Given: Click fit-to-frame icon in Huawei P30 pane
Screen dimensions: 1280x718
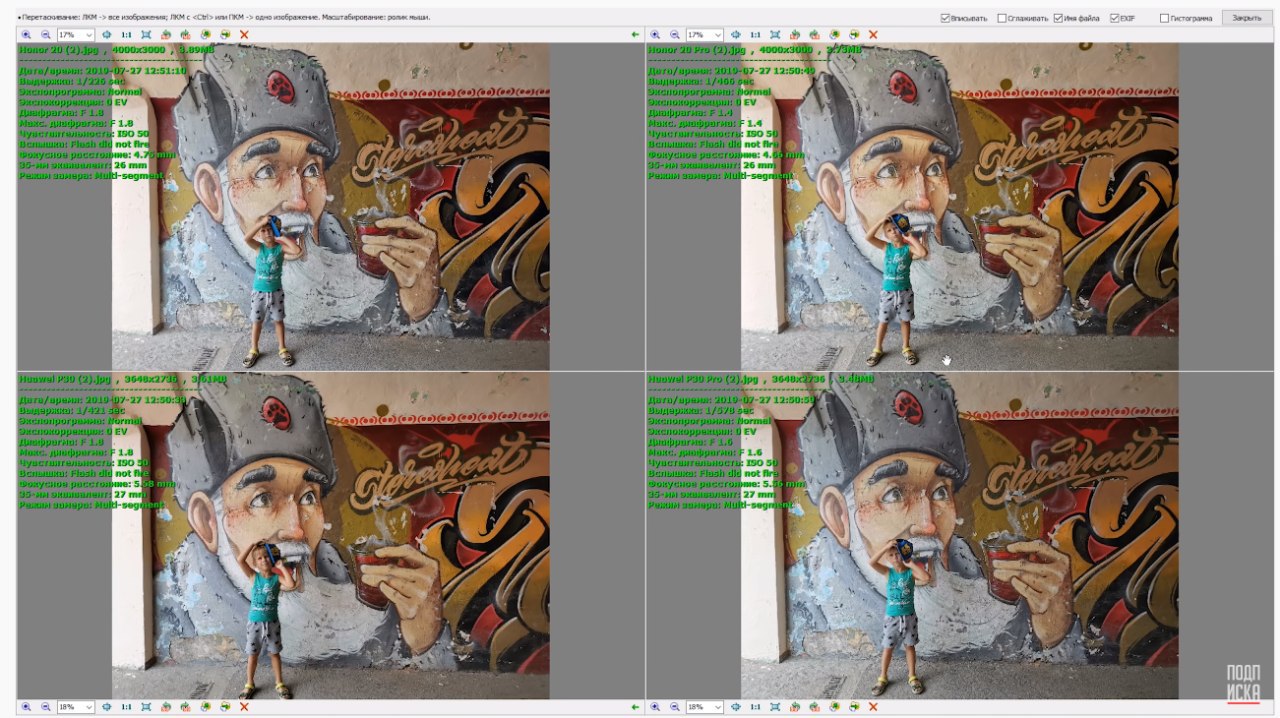Looking at the screenshot, I should point(146,706).
